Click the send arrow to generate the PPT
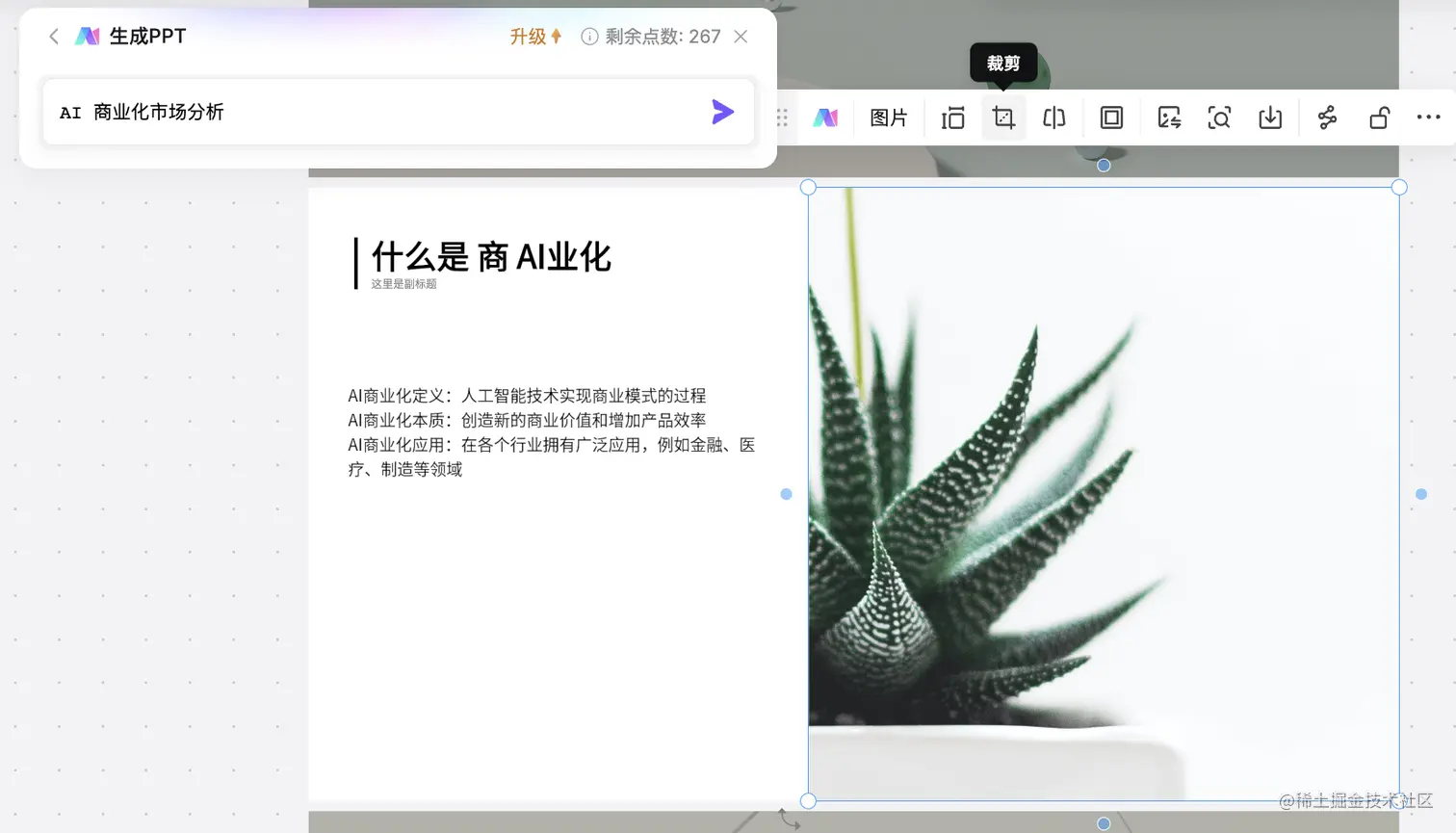1456x833 pixels. pyautogui.click(x=722, y=112)
